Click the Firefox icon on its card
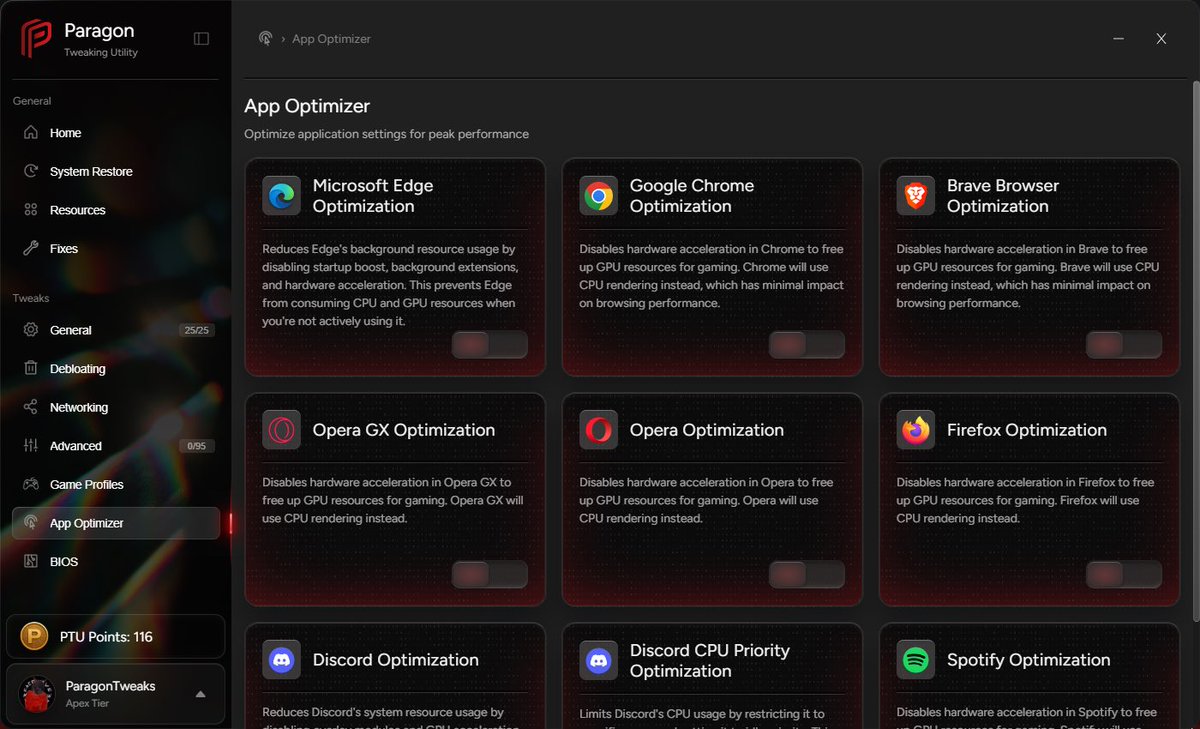1200x729 pixels. click(x=915, y=430)
